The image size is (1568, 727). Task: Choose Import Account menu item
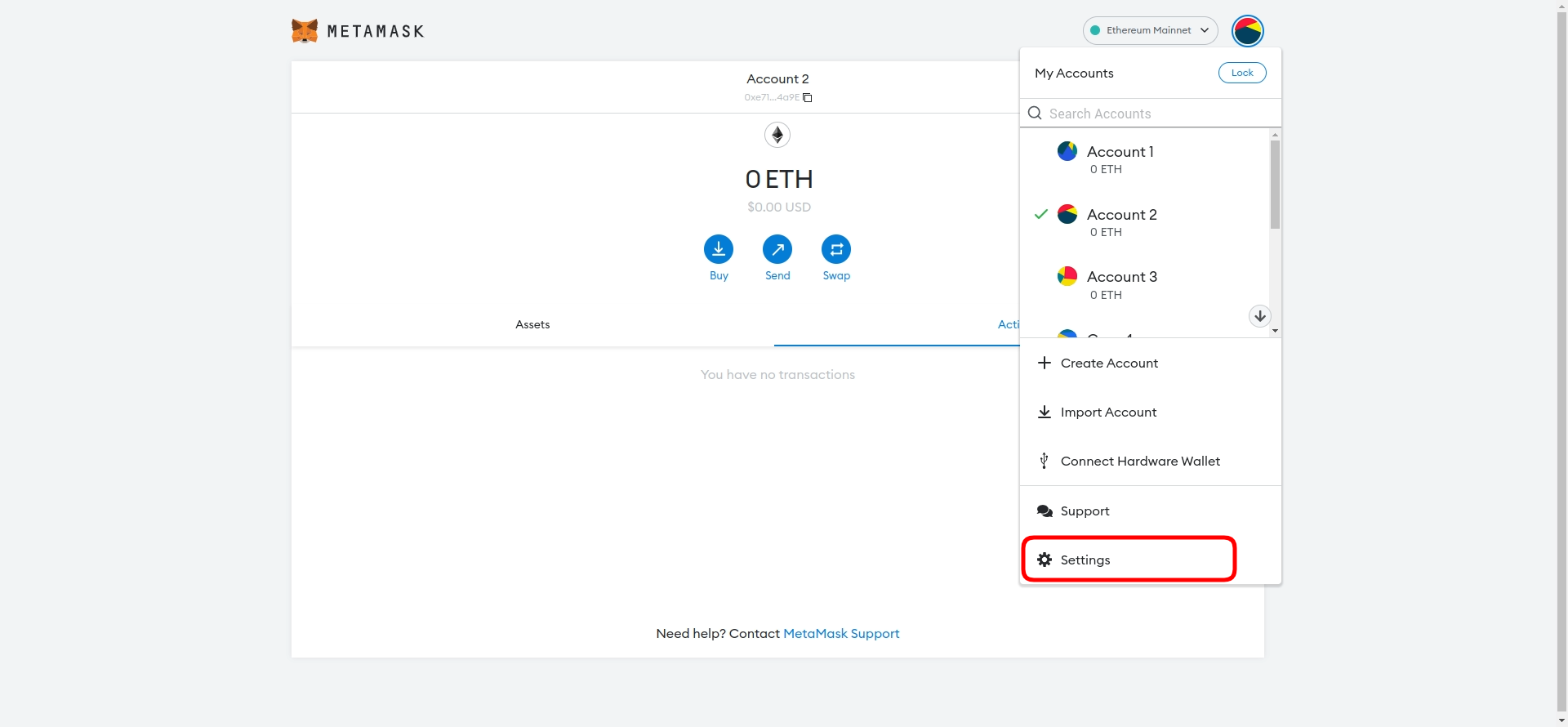coord(1150,412)
